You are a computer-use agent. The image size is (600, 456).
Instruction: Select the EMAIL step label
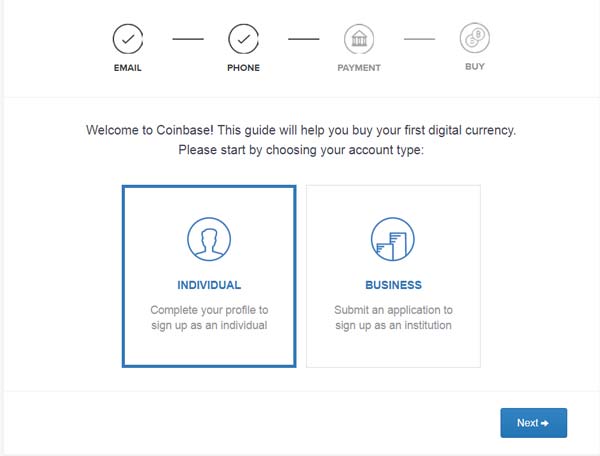[x=127, y=68]
